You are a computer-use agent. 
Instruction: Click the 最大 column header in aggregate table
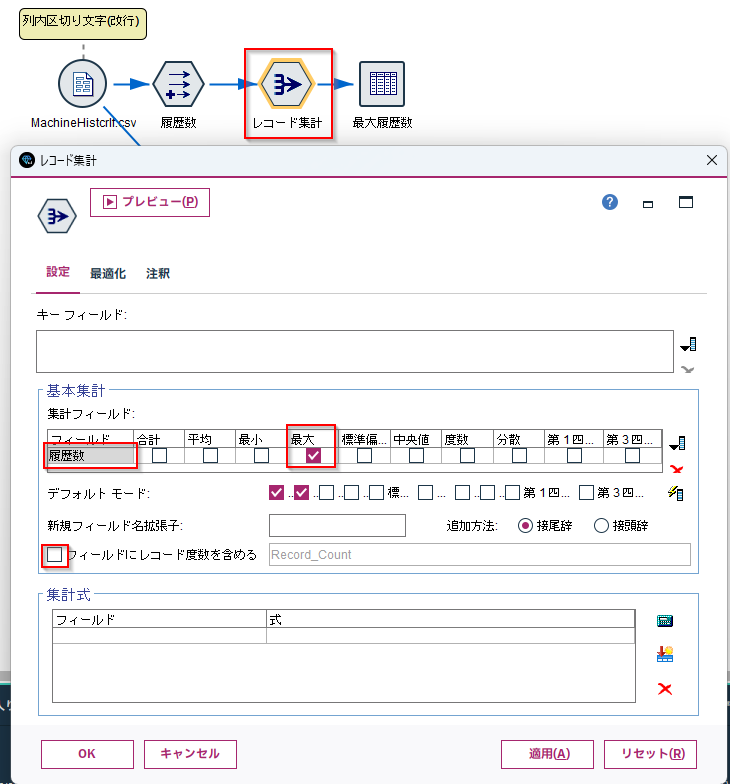coord(313,439)
